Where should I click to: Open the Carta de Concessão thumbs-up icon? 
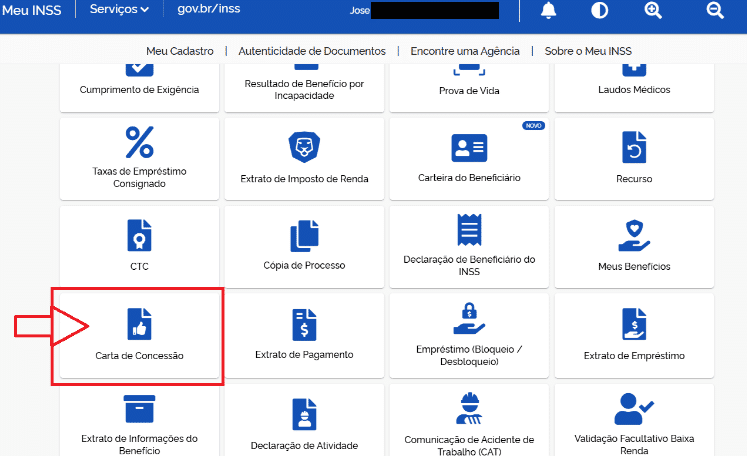pos(139,324)
